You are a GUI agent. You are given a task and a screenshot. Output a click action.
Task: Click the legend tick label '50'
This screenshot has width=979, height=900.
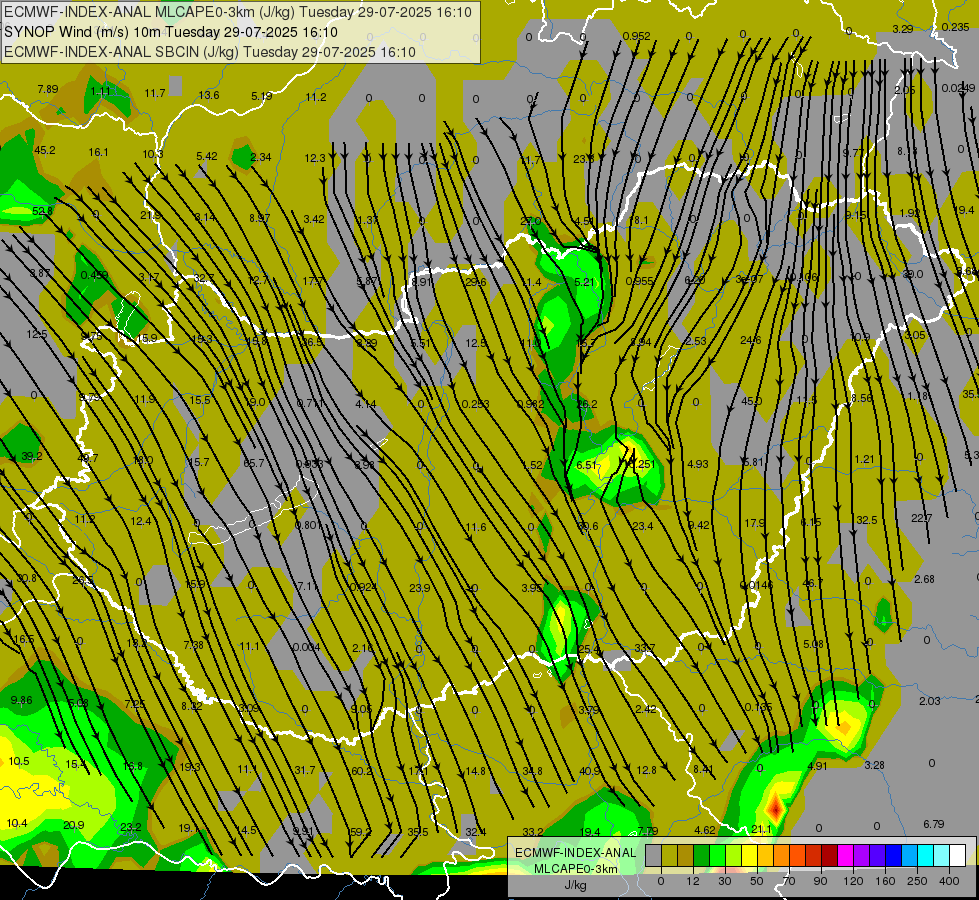point(757,881)
